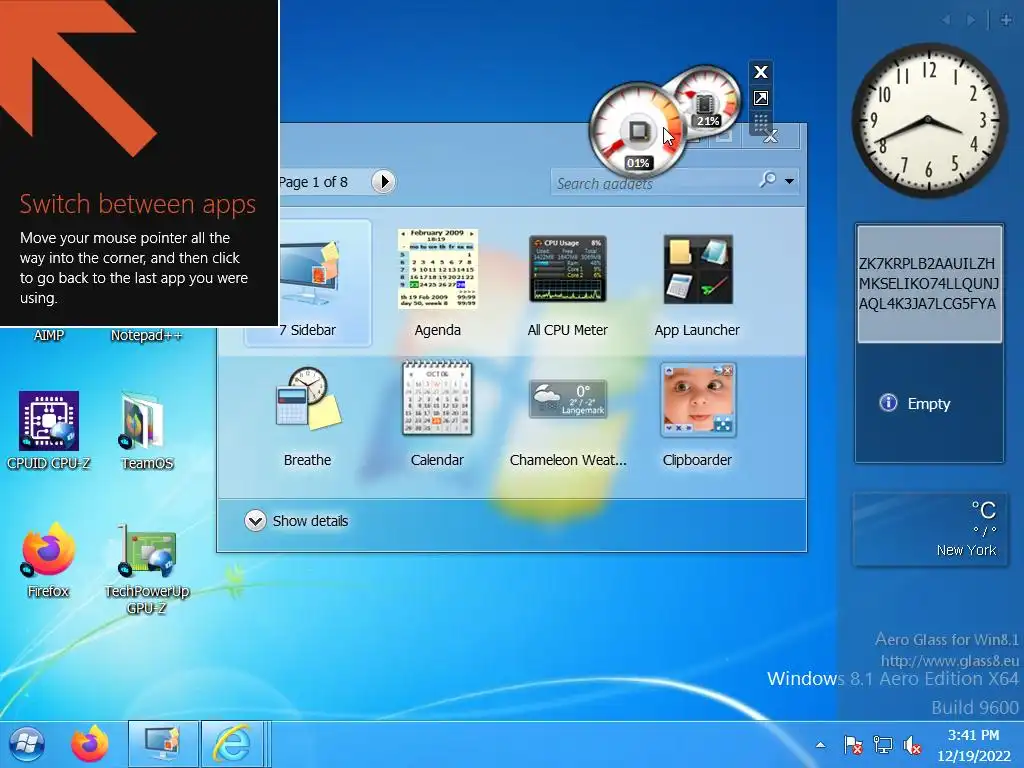
Task: Click the small memory gauge showing 21%
Action: pyautogui.click(x=707, y=101)
